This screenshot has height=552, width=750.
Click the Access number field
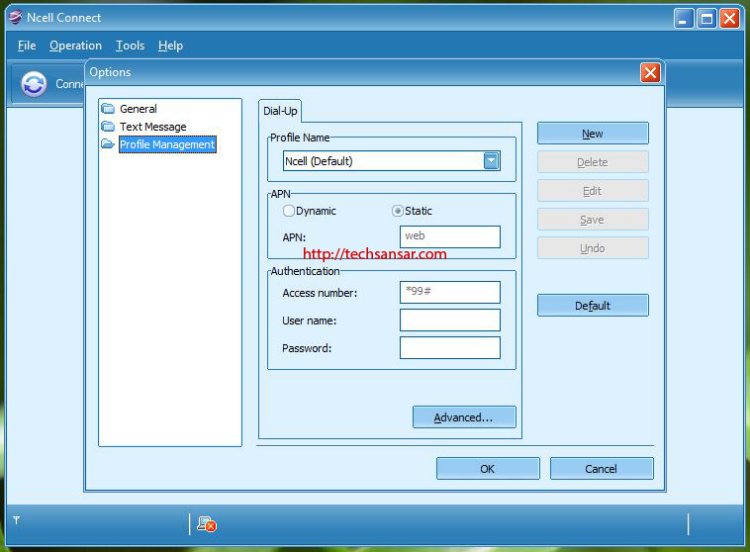[x=450, y=292]
